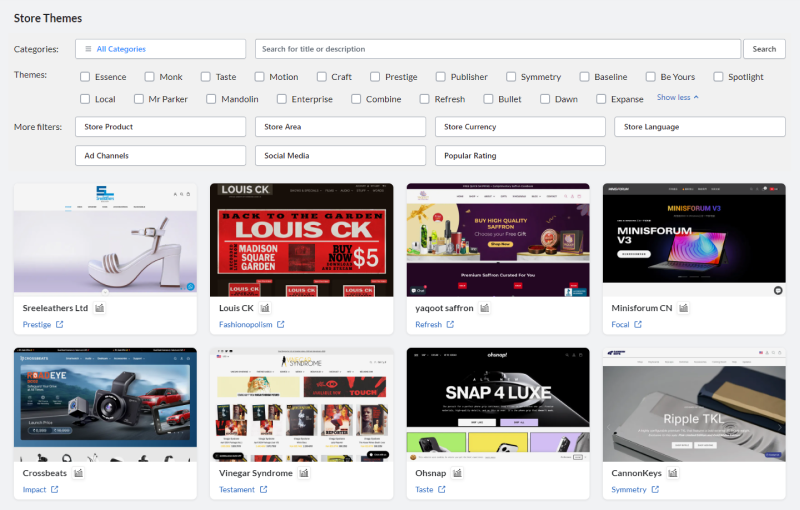Open analytics chart icon beside Sreeleathers Ltd
The image size is (800, 510).
tap(99, 308)
